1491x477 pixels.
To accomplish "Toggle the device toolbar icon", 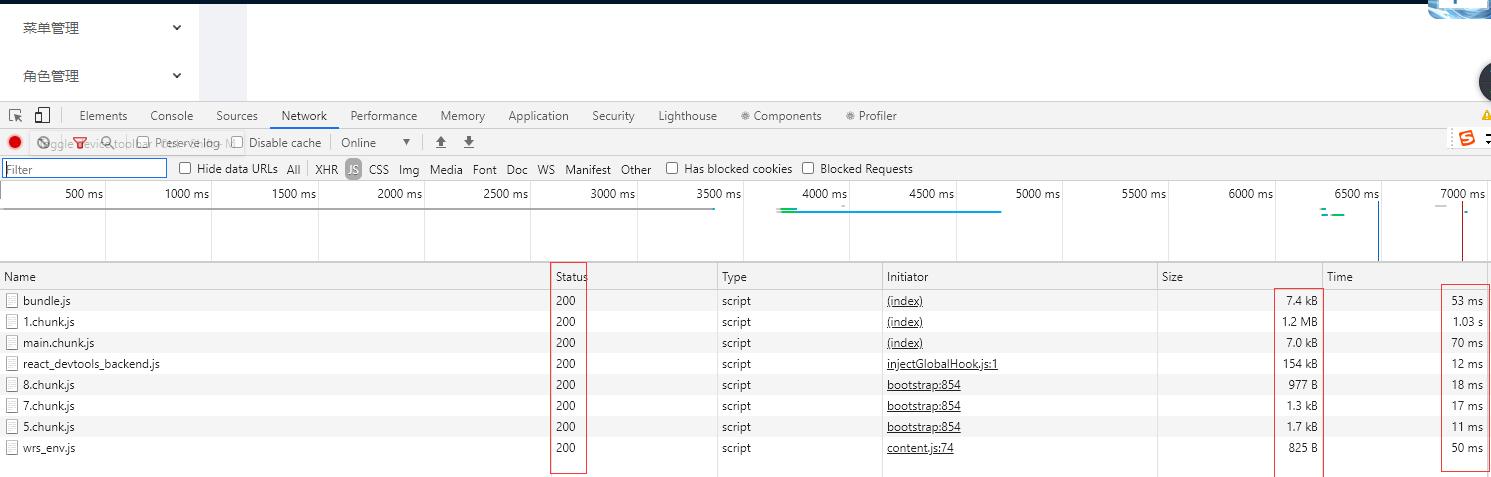I will 42,116.
